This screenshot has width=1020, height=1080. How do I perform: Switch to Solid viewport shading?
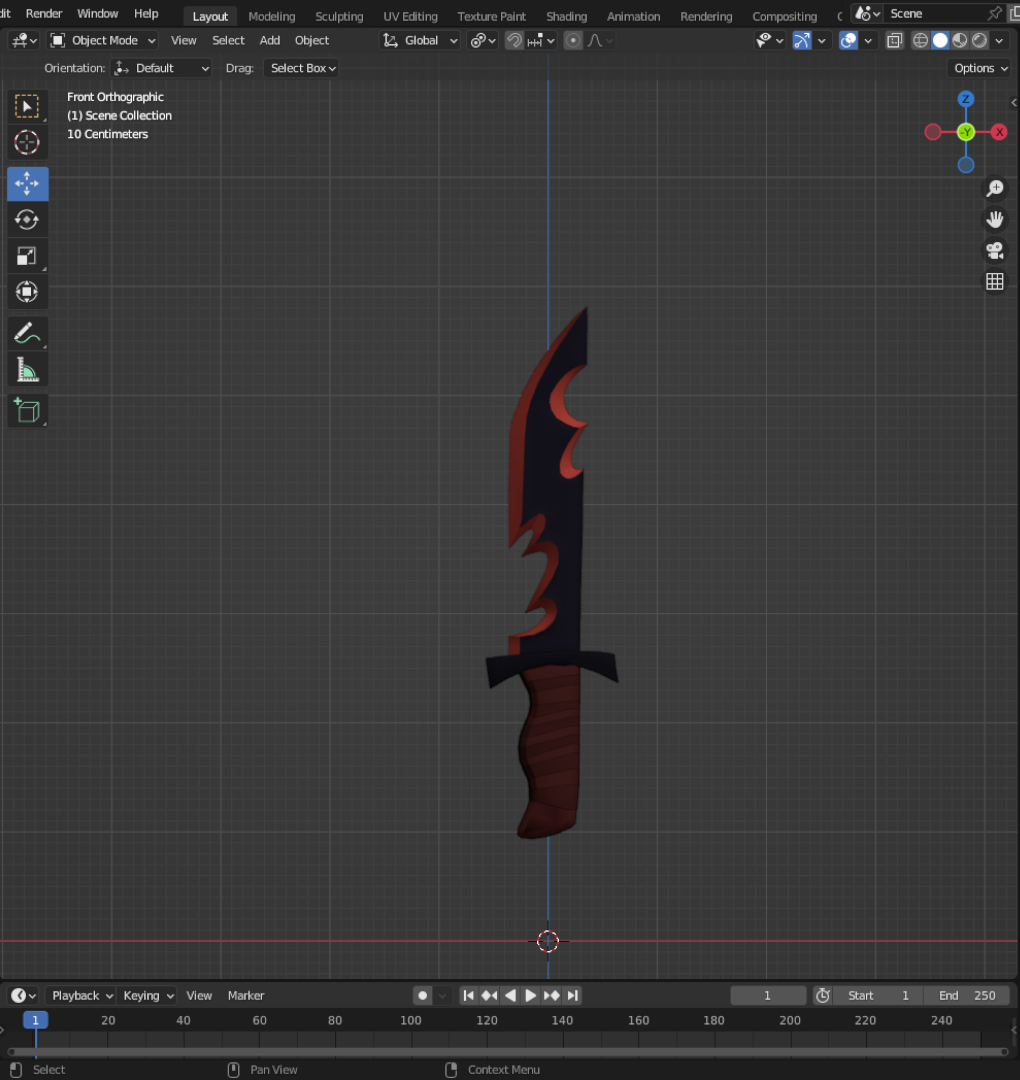940,41
